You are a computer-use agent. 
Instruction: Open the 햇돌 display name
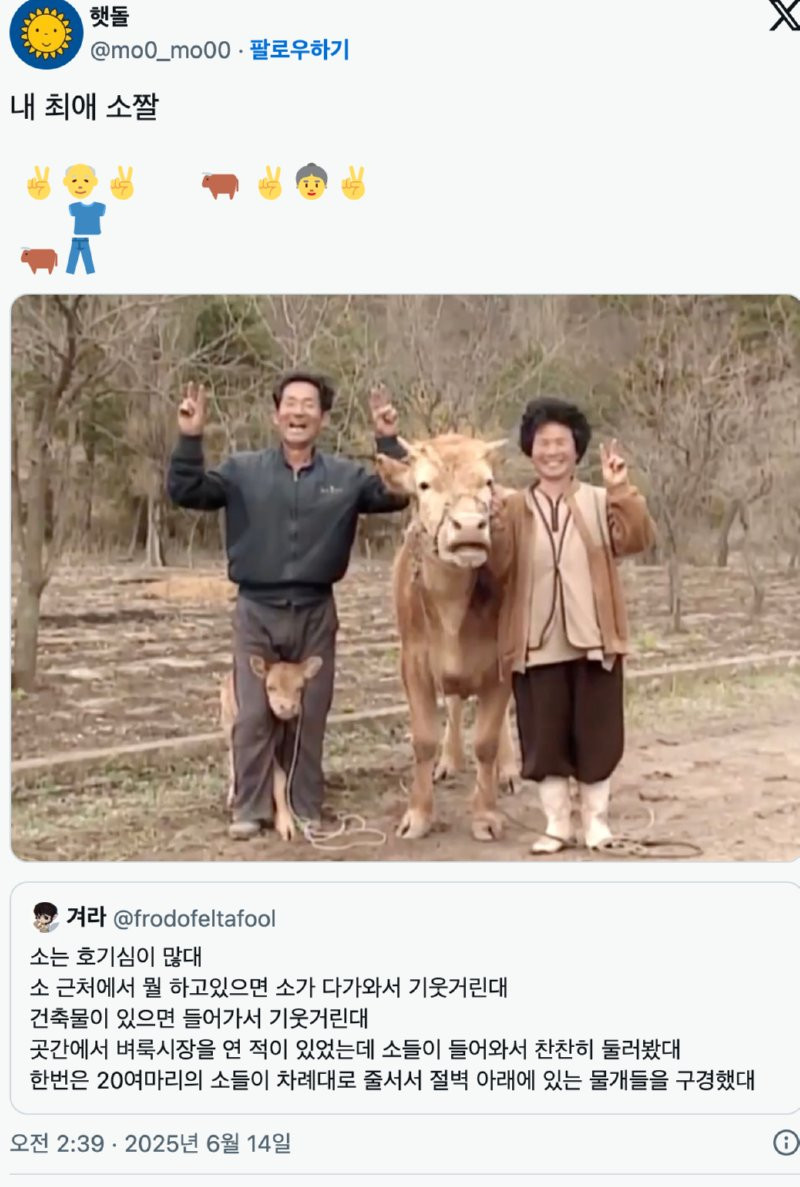[110, 15]
